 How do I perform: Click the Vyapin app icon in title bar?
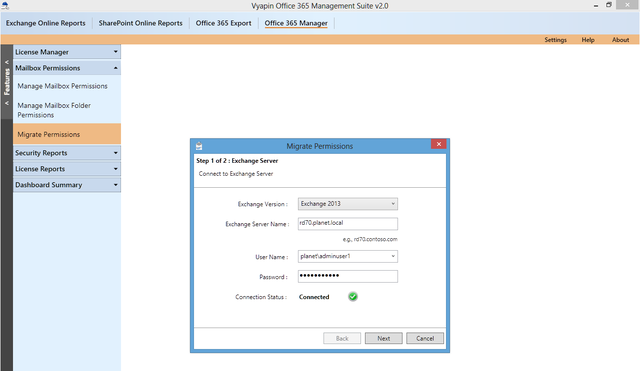(x=5, y=6)
